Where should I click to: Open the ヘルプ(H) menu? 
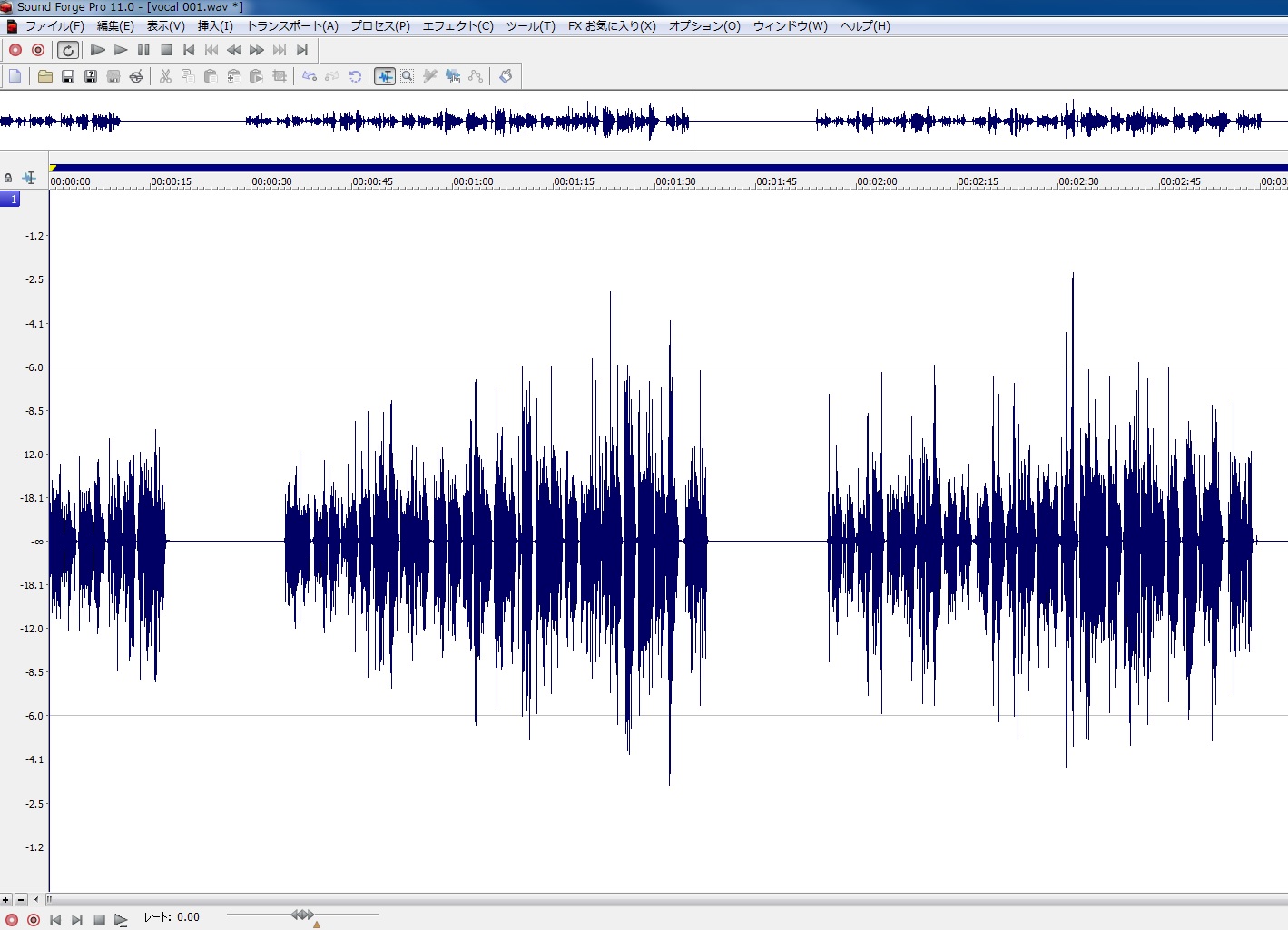[x=865, y=26]
